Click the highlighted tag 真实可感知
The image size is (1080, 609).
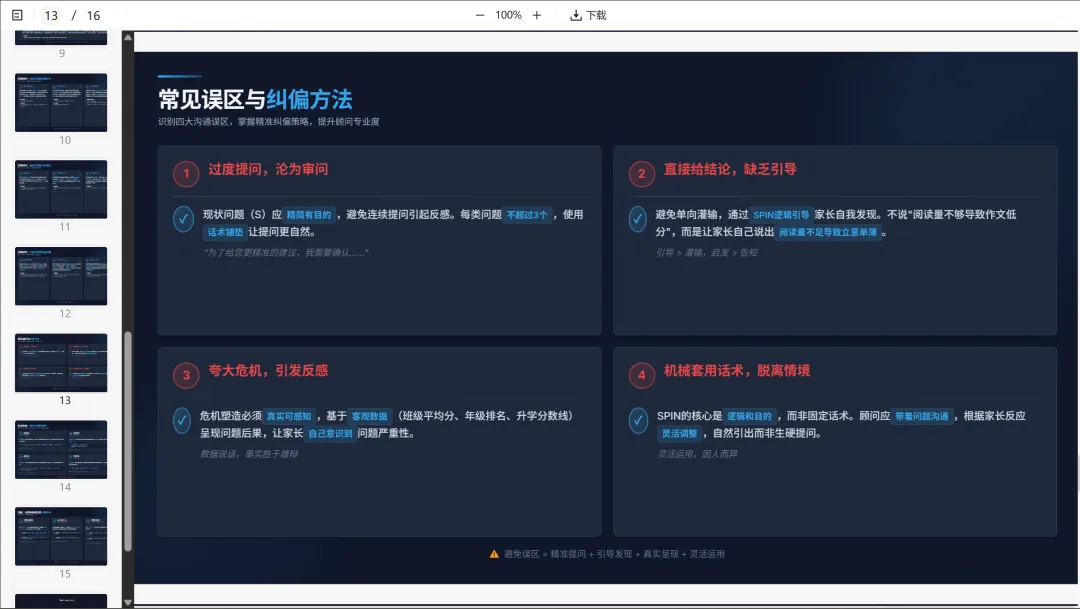click(289, 416)
